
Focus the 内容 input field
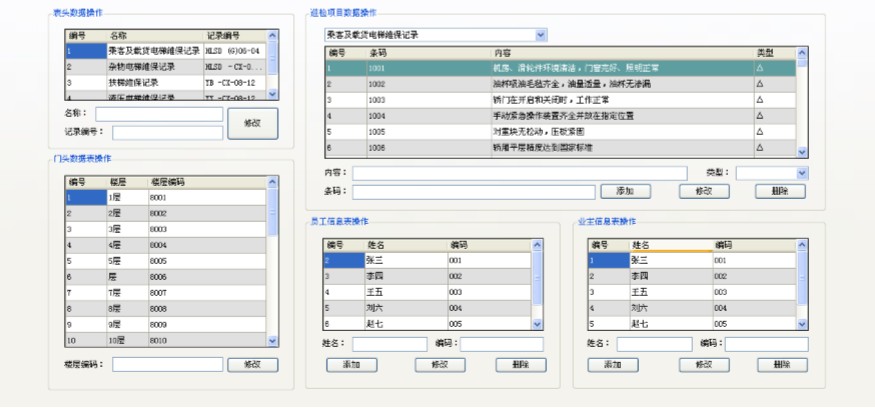pos(520,174)
